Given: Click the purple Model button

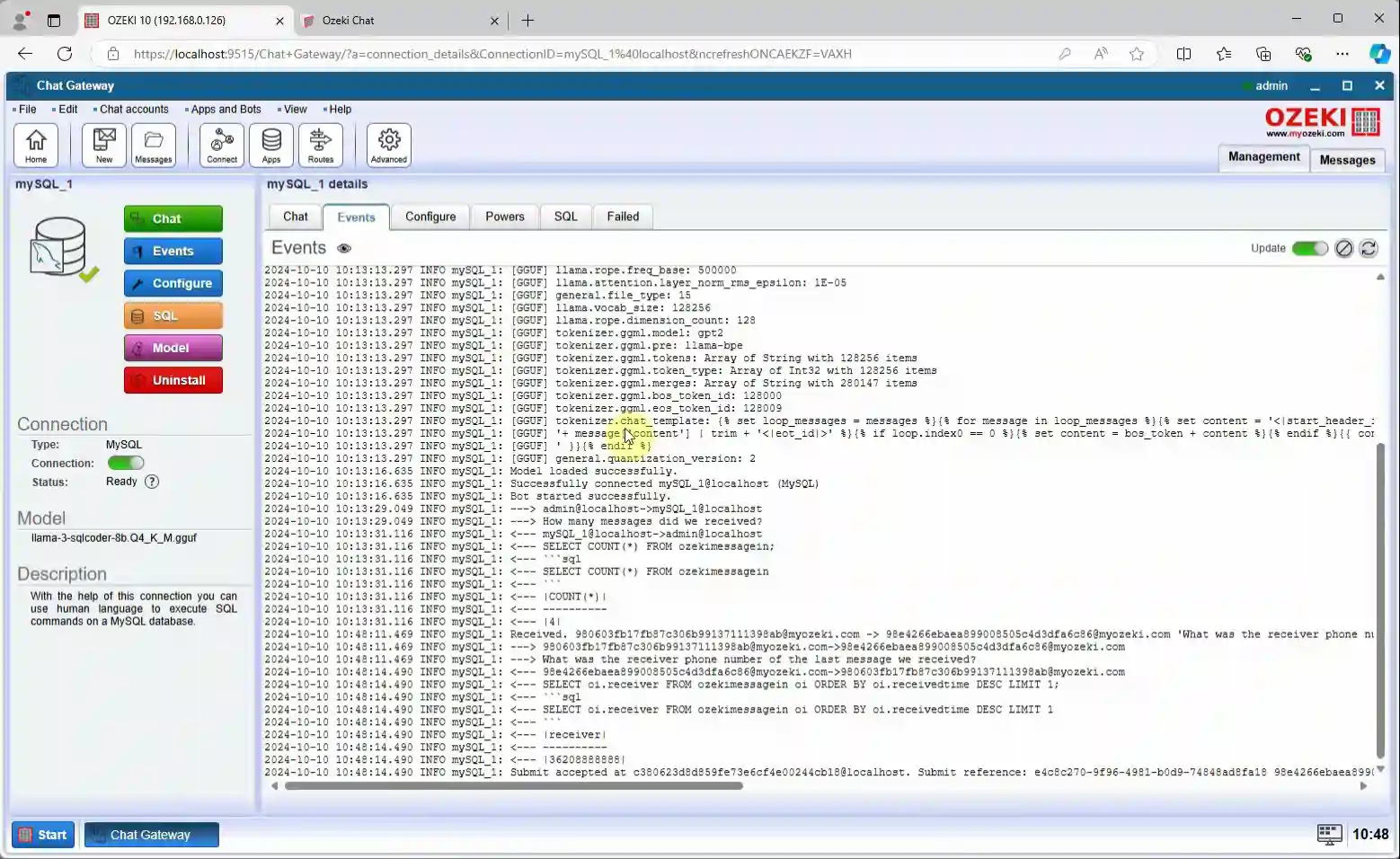Looking at the screenshot, I should [x=173, y=348].
